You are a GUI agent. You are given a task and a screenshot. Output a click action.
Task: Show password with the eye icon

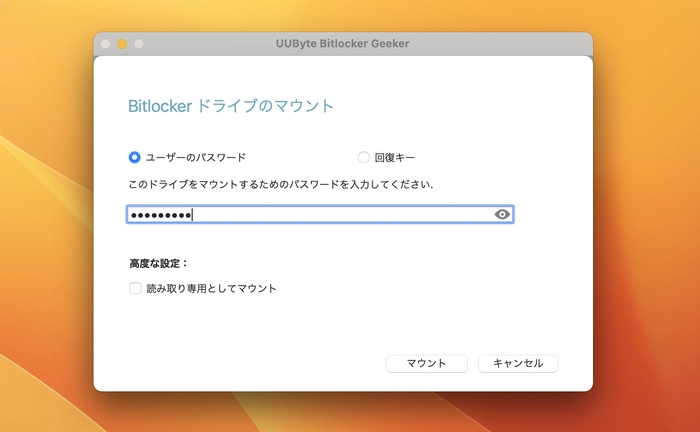tap(502, 215)
